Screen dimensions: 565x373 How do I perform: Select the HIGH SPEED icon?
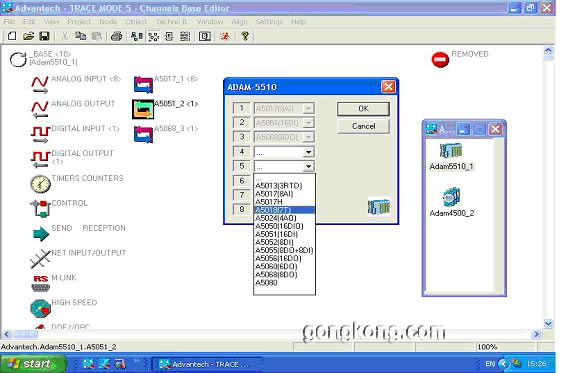pyautogui.click(x=40, y=308)
